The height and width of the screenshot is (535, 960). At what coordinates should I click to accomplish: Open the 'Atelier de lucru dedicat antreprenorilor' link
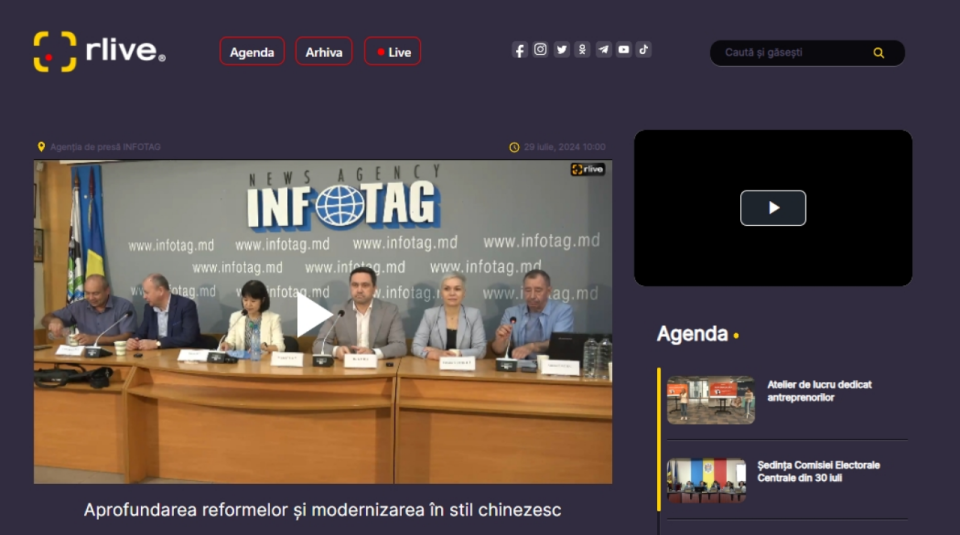819,391
